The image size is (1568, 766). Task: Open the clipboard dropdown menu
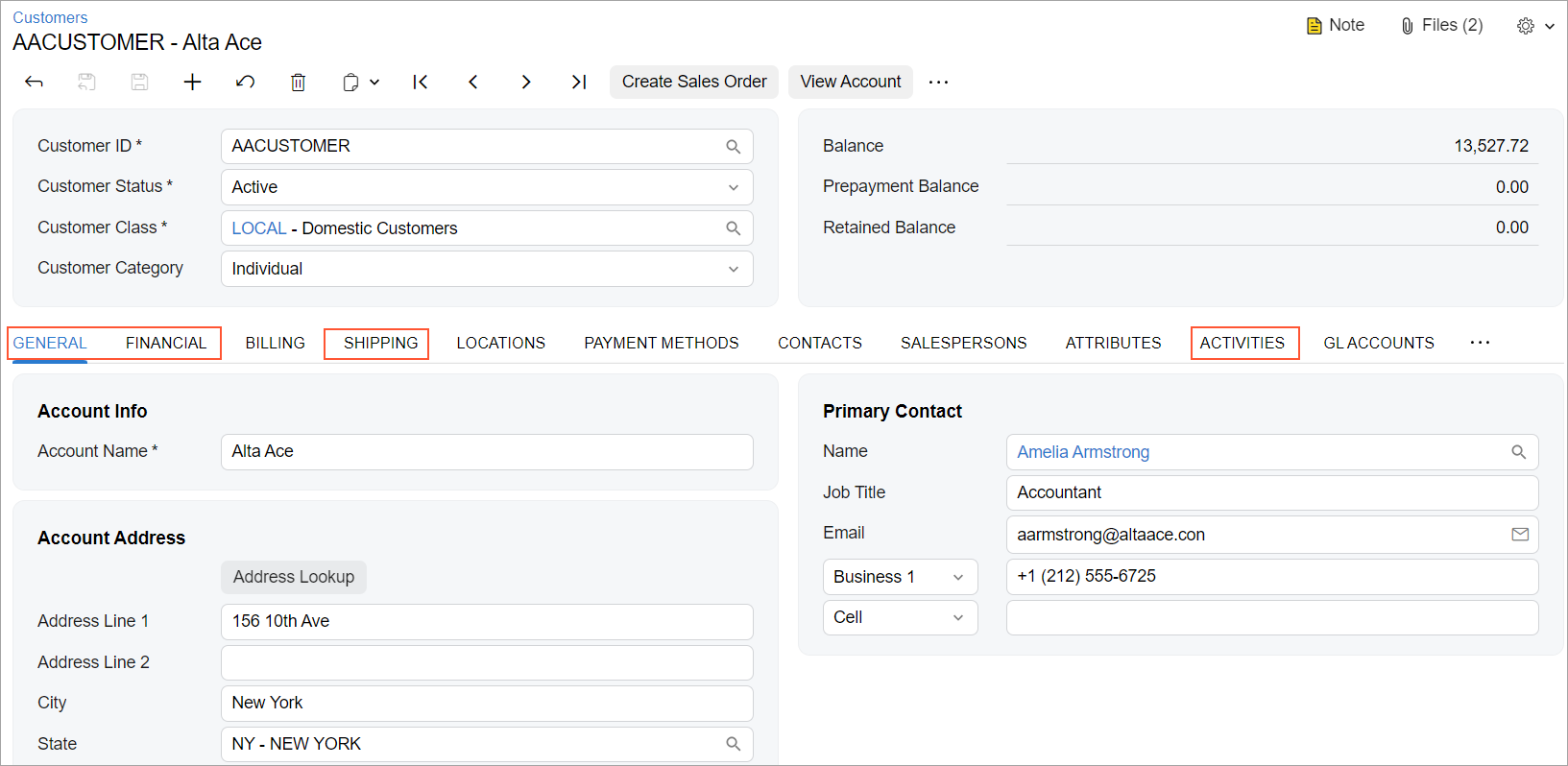(361, 83)
